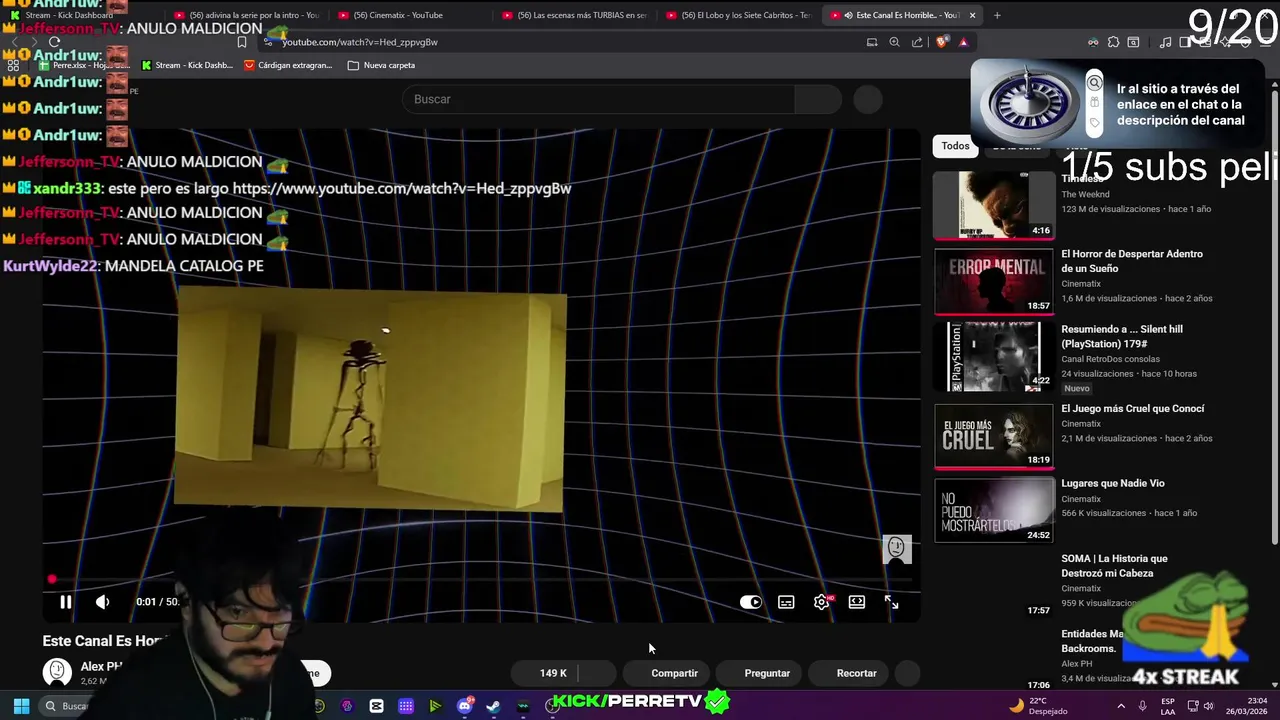Close the Este Canal Es Horrible tab

pos(971,15)
